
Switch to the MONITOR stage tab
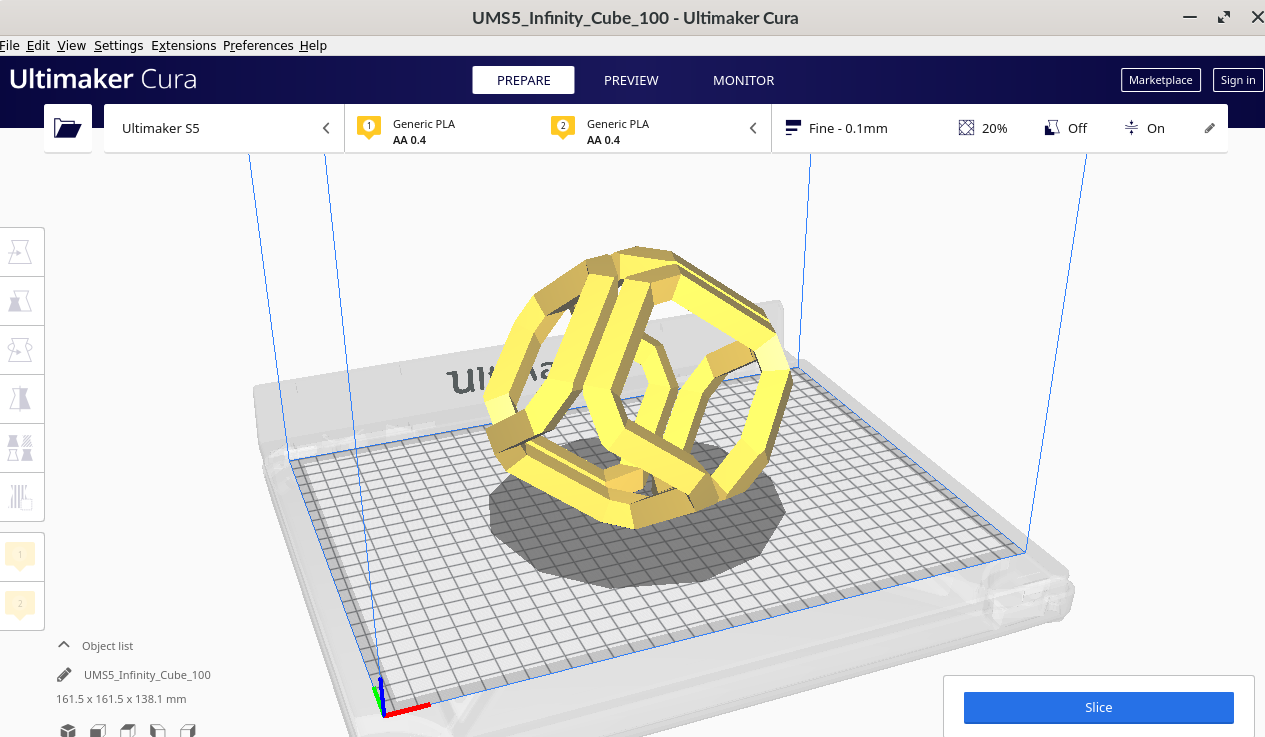tap(743, 80)
